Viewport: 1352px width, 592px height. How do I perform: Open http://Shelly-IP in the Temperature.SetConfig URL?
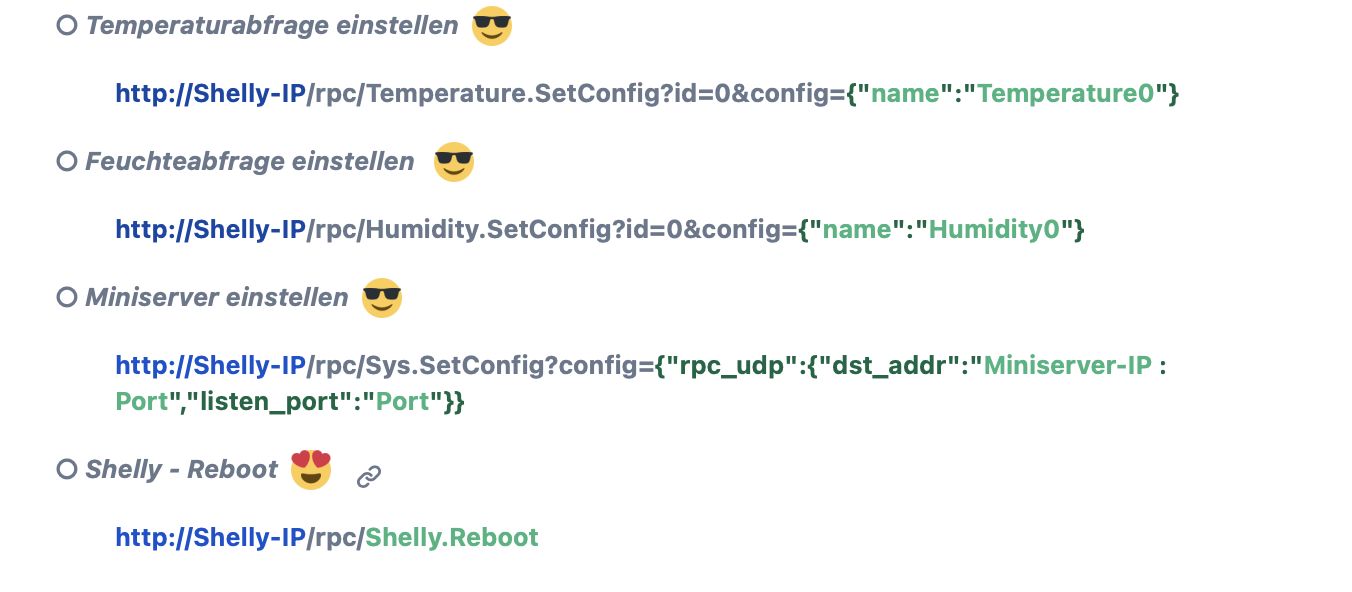tap(210, 94)
